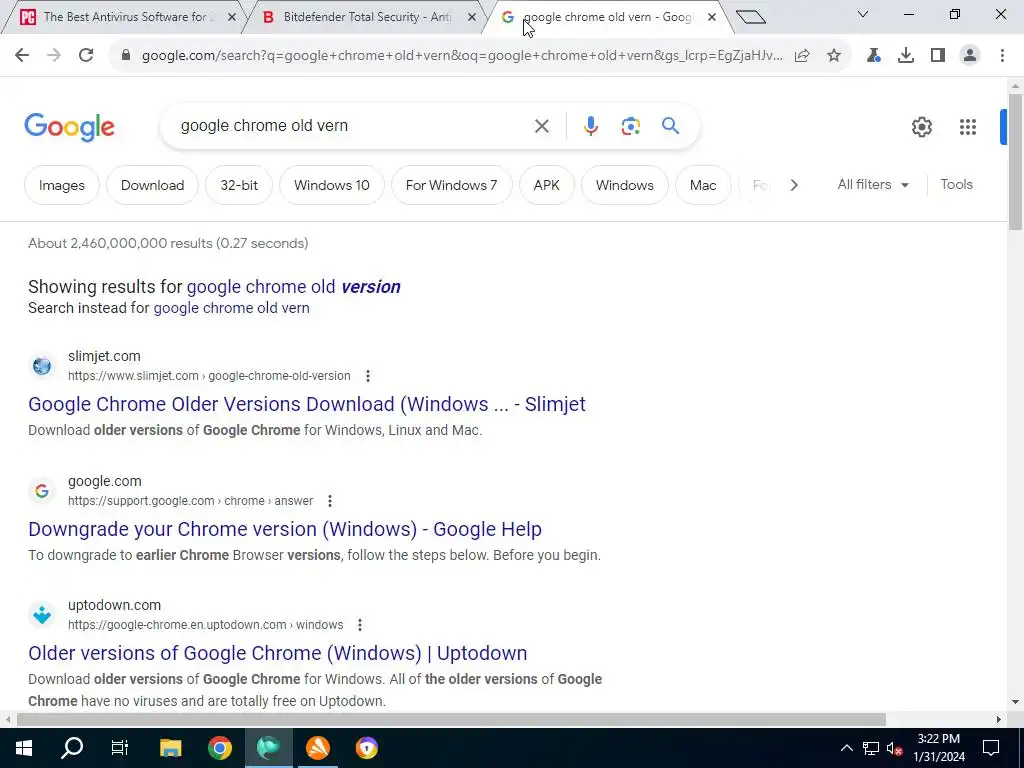Clear the search box text

(x=541, y=126)
